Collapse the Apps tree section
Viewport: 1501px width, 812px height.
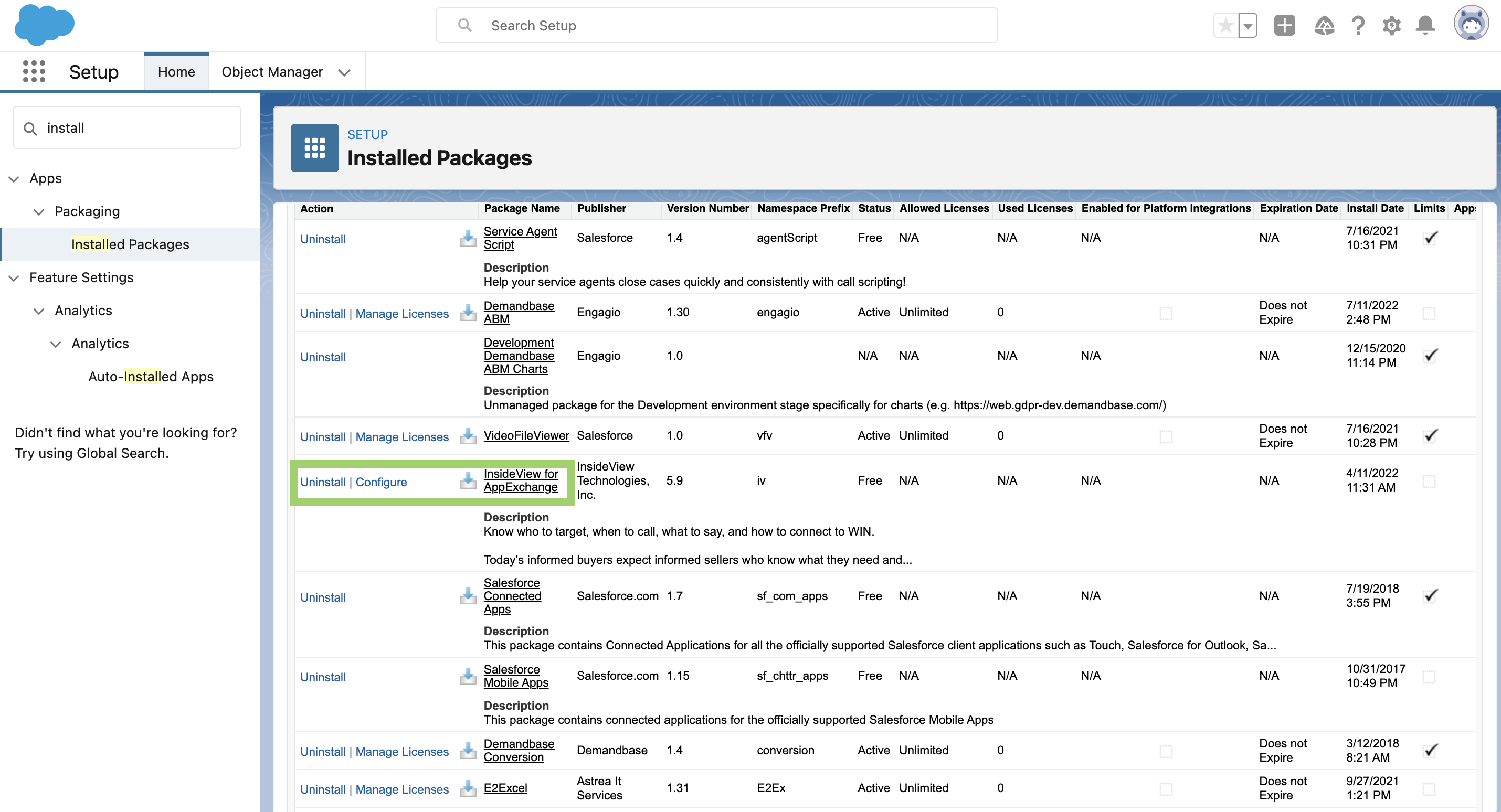coord(14,179)
